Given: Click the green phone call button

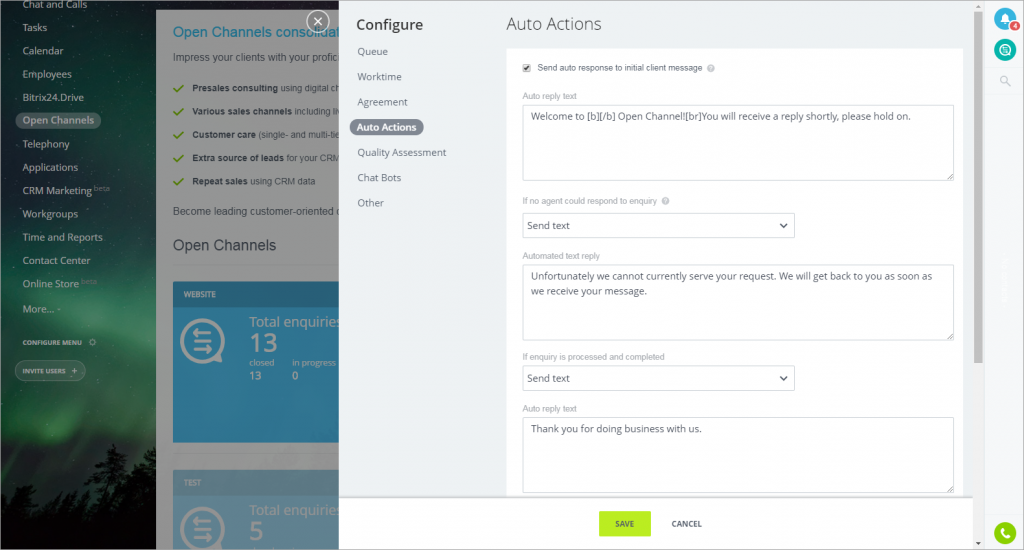Looking at the screenshot, I should [x=1004, y=533].
